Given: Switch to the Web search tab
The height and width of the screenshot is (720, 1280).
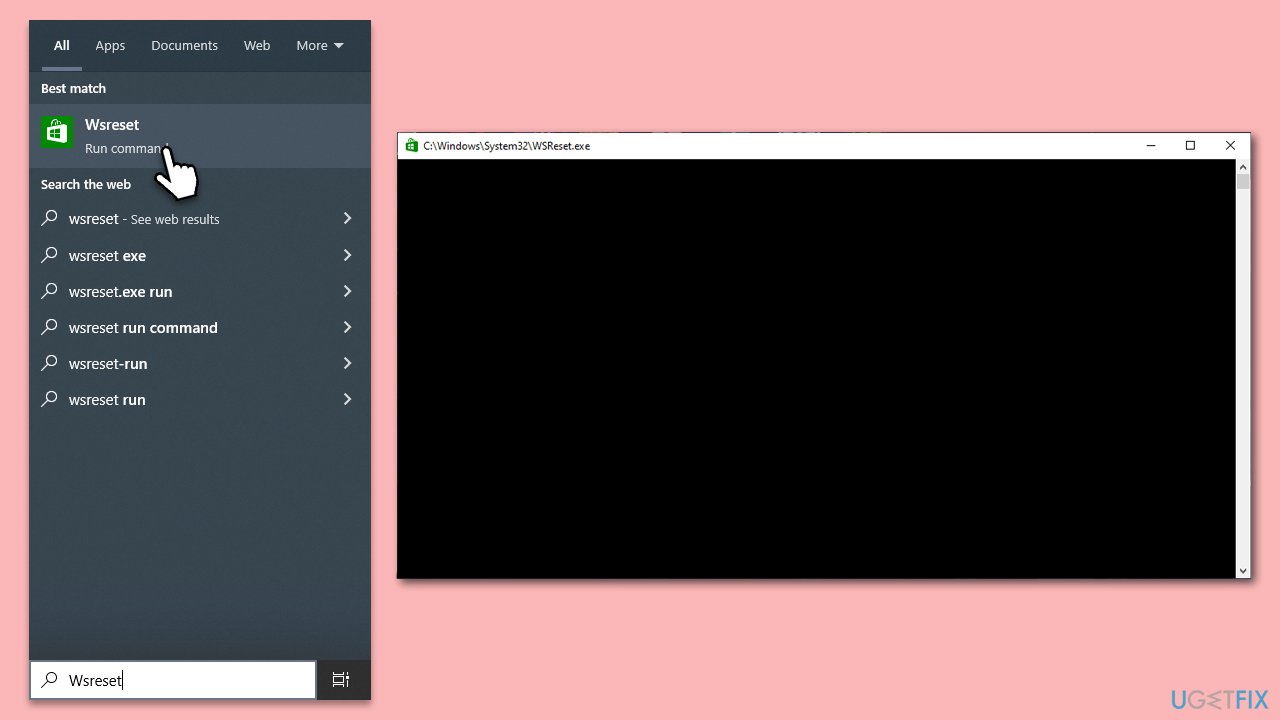Looking at the screenshot, I should (257, 46).
